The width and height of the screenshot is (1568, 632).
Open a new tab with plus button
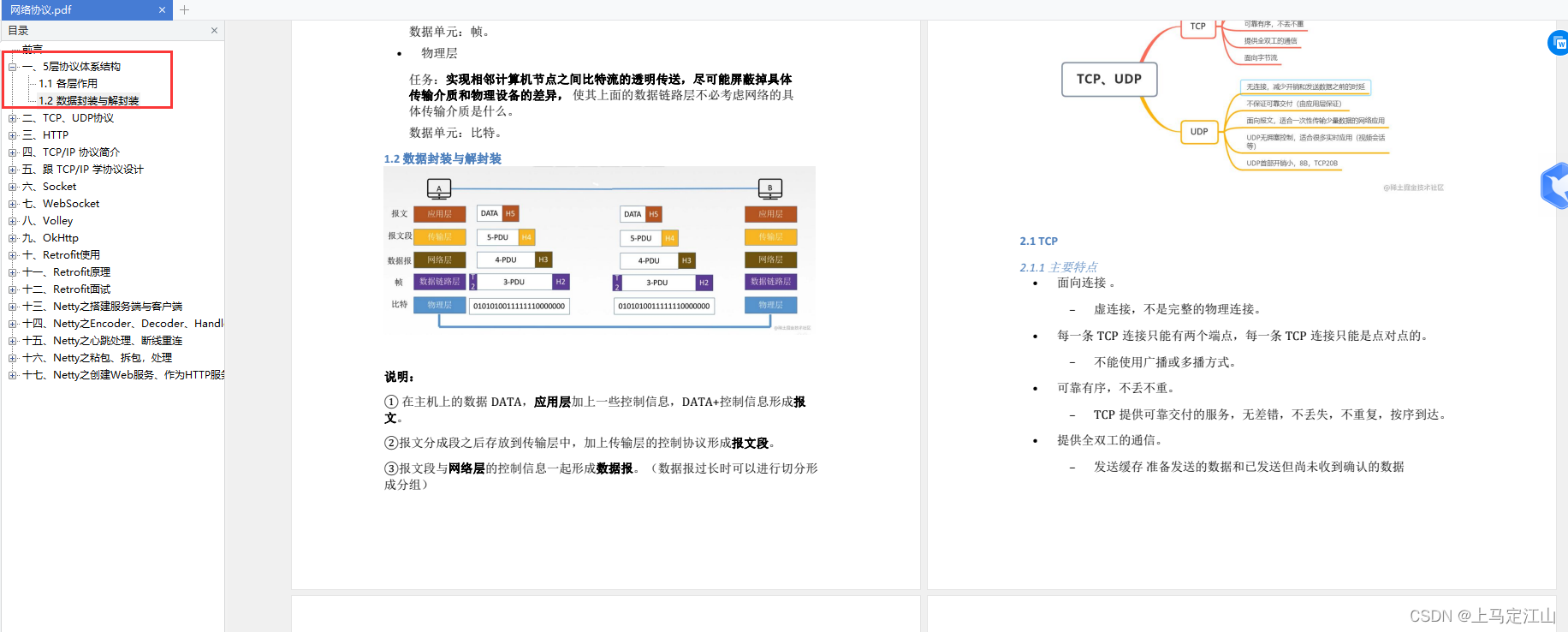point(184,10)
